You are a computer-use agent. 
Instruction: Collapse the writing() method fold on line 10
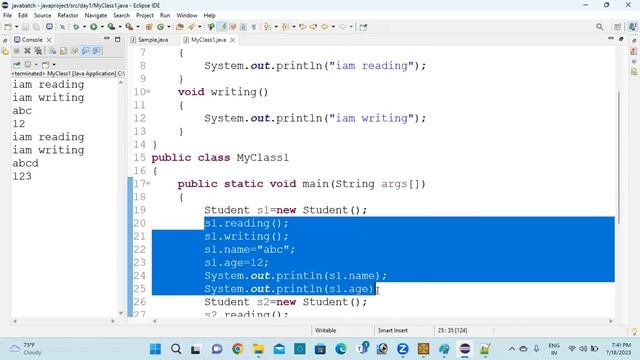149,92
